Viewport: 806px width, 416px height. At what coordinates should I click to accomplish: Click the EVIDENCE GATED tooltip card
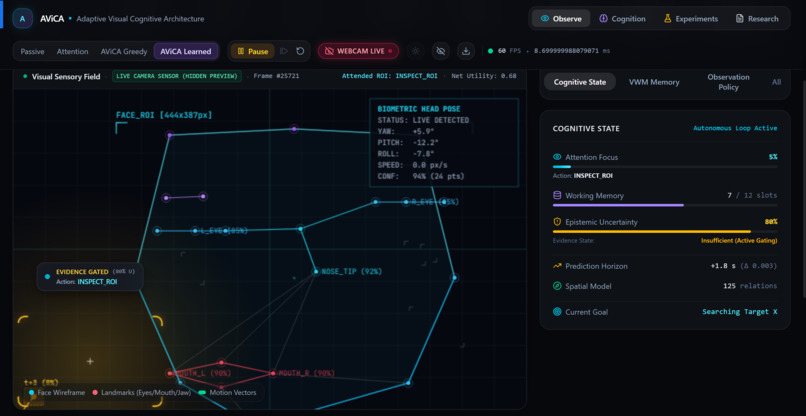(x=90, y=277)
